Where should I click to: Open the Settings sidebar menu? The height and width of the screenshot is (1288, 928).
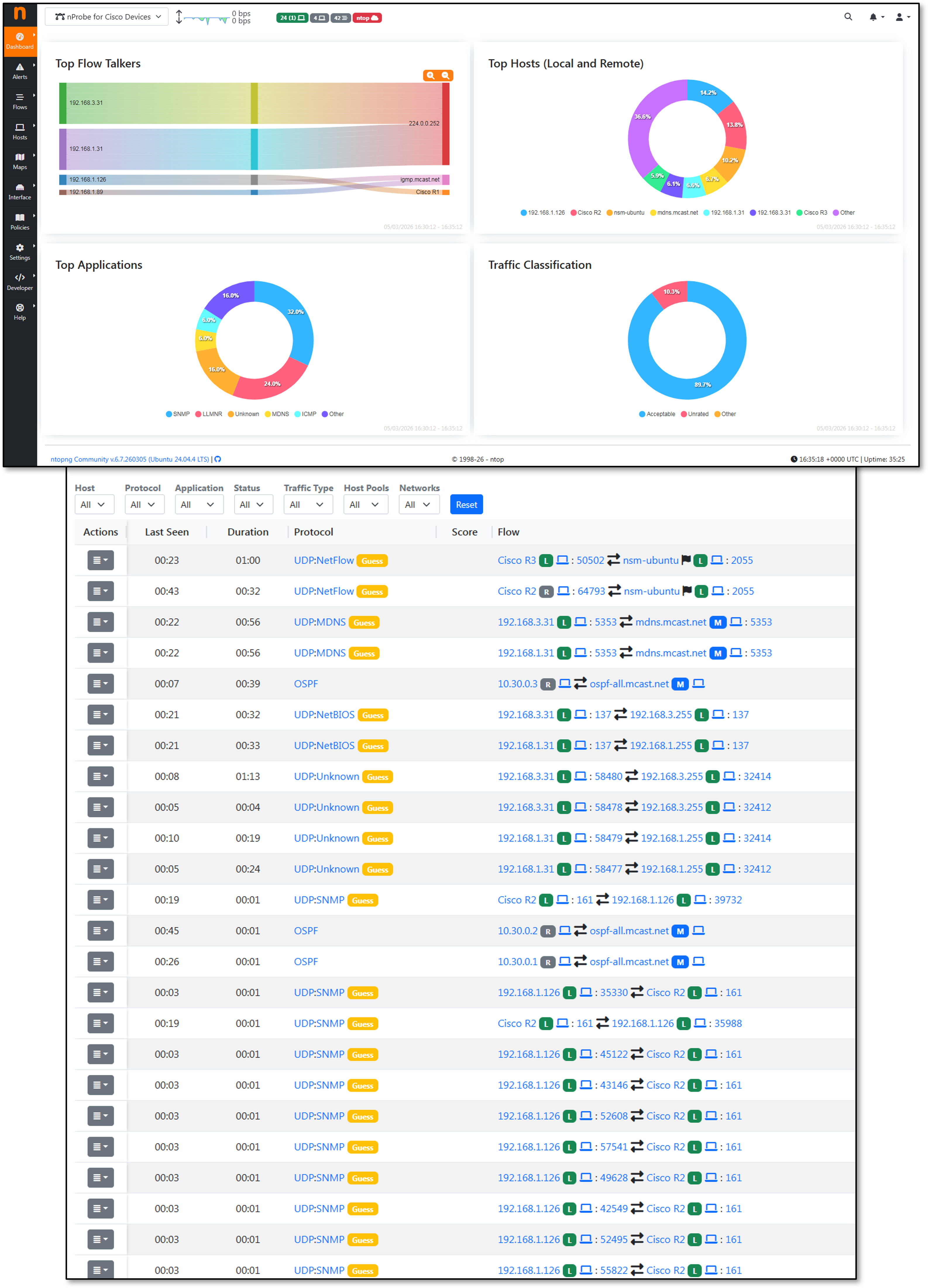click(20, 252)
